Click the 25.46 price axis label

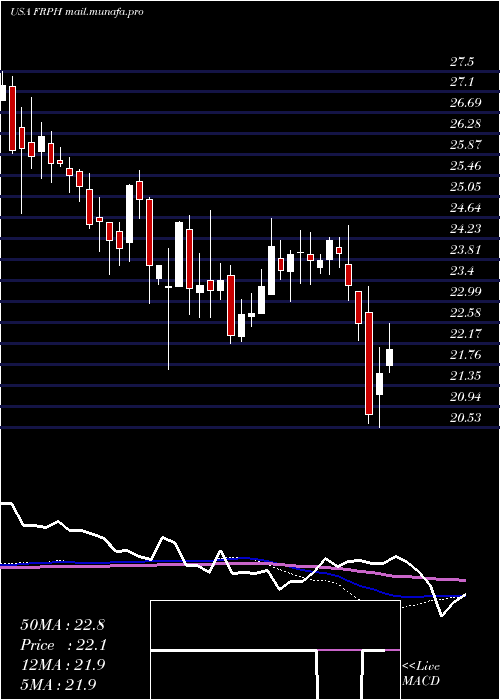click(465, 166)
